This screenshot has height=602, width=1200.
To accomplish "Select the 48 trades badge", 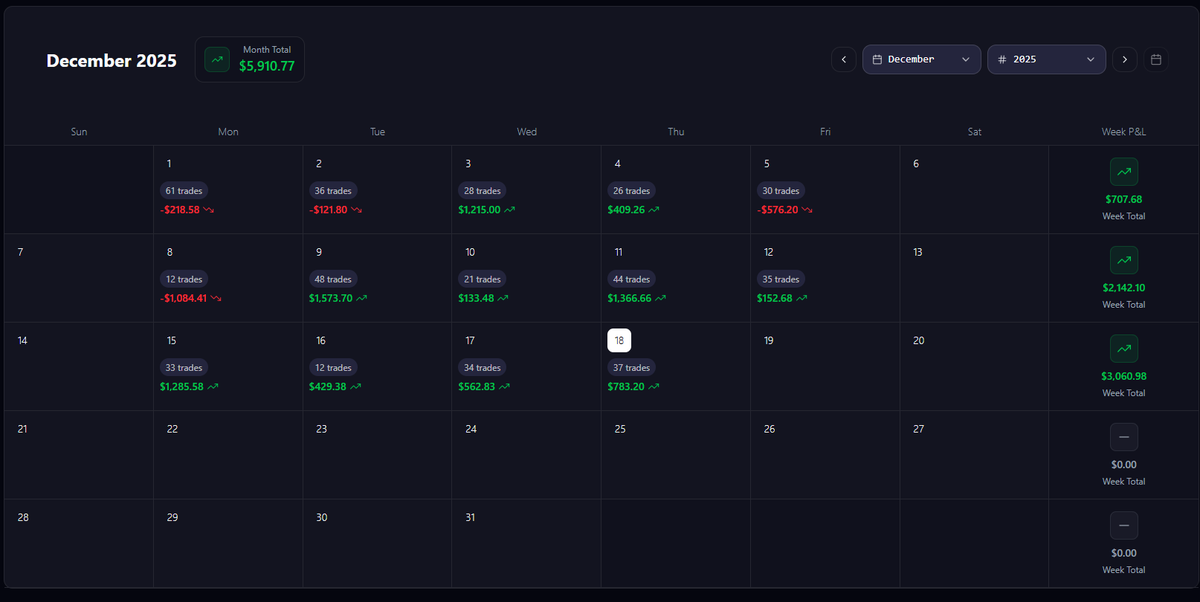I will tap(333, 279).
